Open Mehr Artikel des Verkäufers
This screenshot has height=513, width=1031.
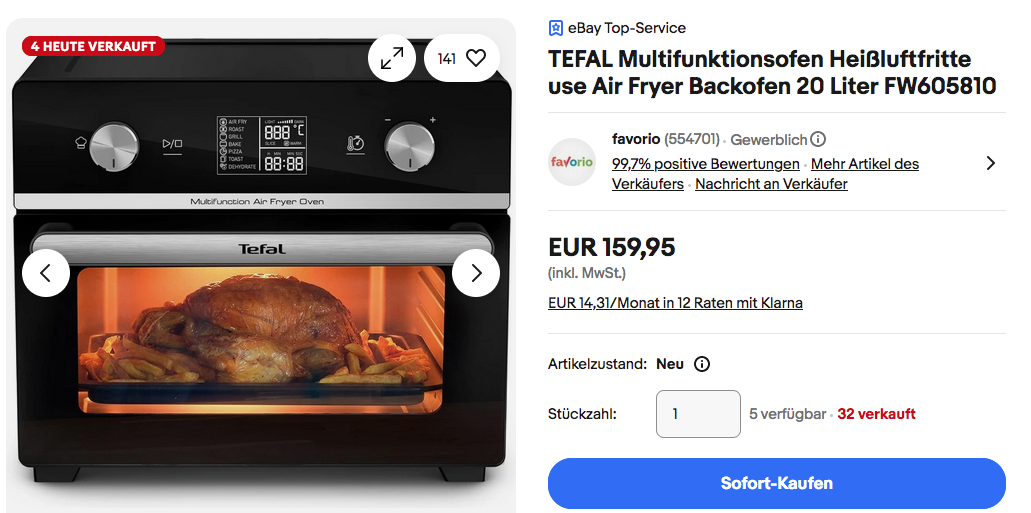(765, 174)
